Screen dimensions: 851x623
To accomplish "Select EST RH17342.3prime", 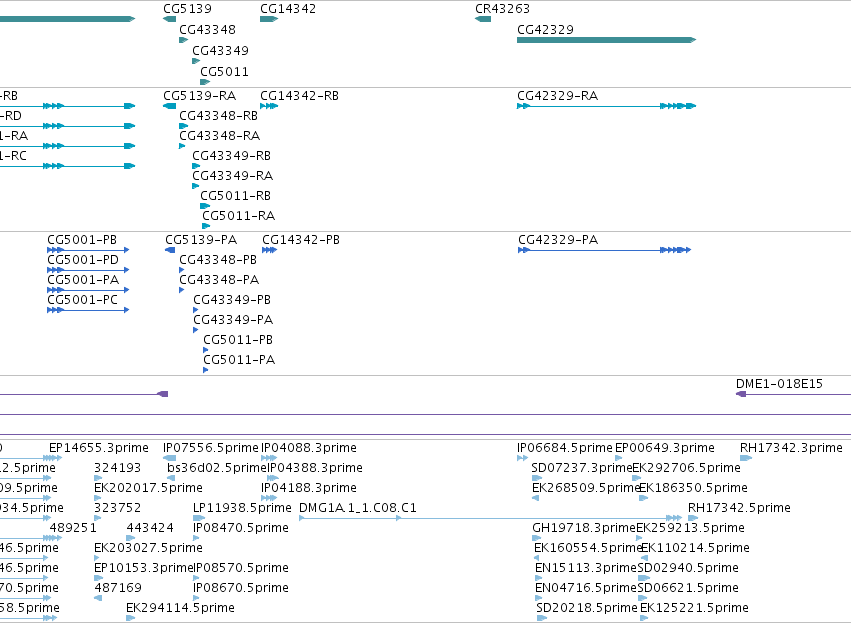I will (x=791, y=448).
